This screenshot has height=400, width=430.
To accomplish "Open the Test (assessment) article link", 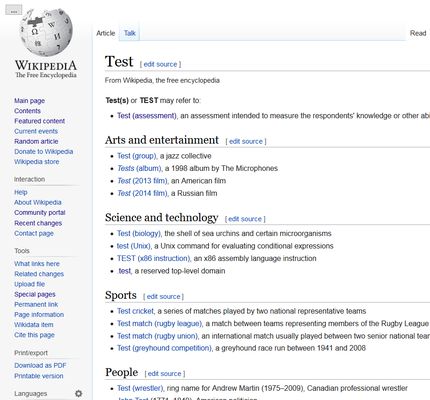I will [147, 116].
